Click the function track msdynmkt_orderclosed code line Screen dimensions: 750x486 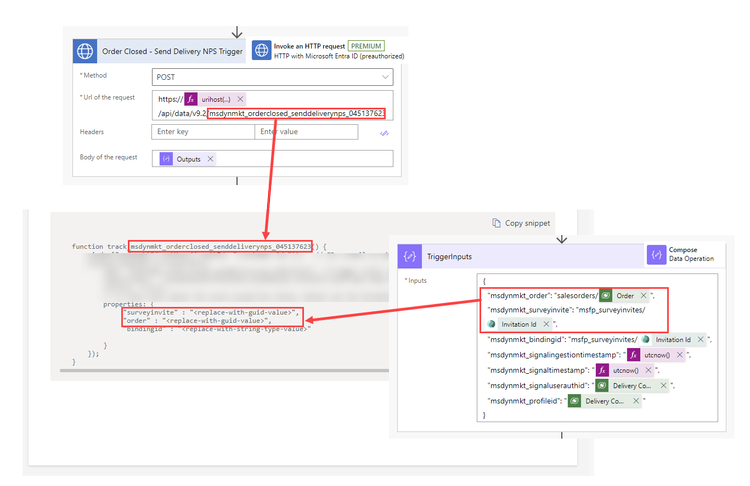coord(199,247)
